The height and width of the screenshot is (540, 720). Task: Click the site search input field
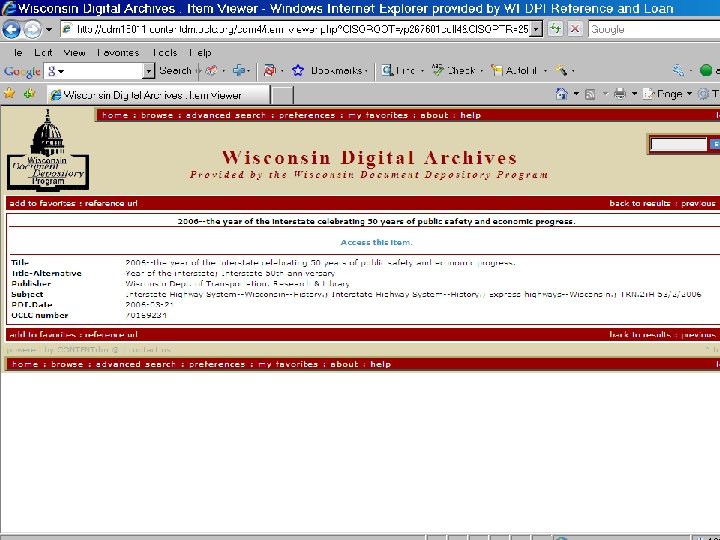[x=678, y=144]
